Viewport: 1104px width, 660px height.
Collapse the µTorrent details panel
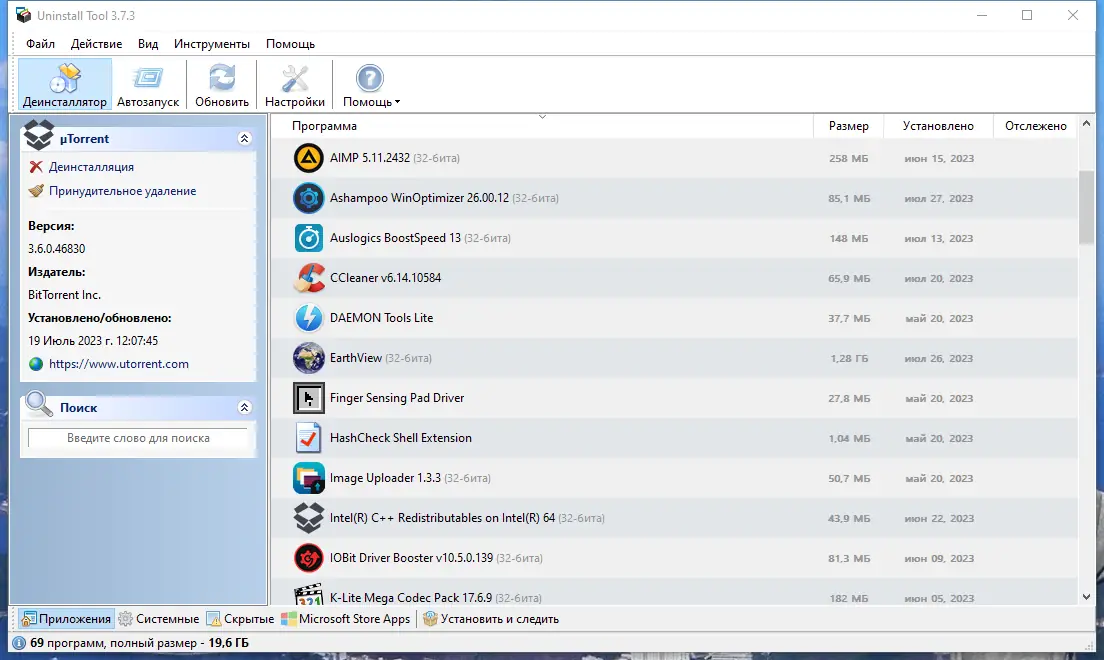click(x=244, y=138)
